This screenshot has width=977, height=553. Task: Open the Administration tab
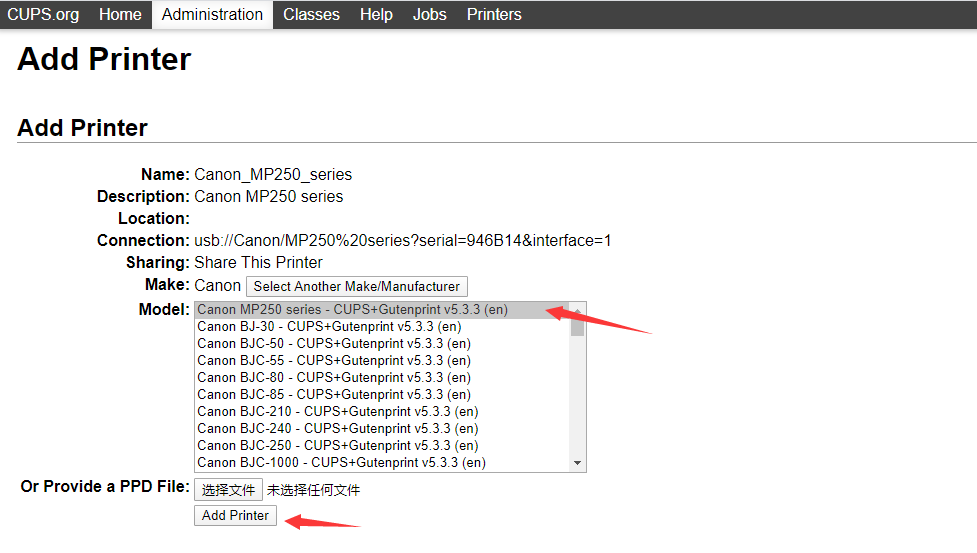click(x=212, y=14)
